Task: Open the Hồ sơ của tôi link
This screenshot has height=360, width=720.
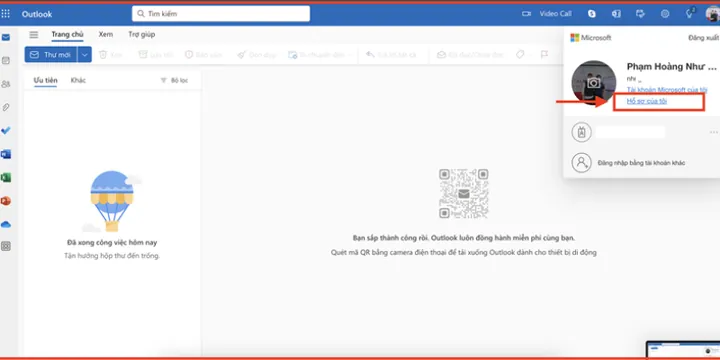Action: 647,101
